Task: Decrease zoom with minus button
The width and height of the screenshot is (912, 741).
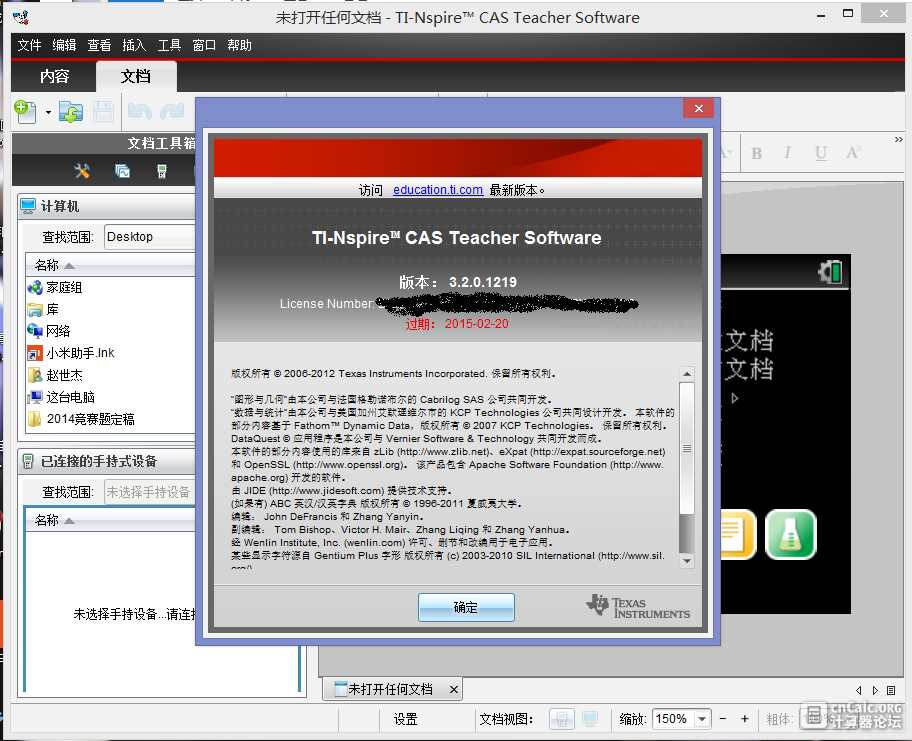Action: 723,719
